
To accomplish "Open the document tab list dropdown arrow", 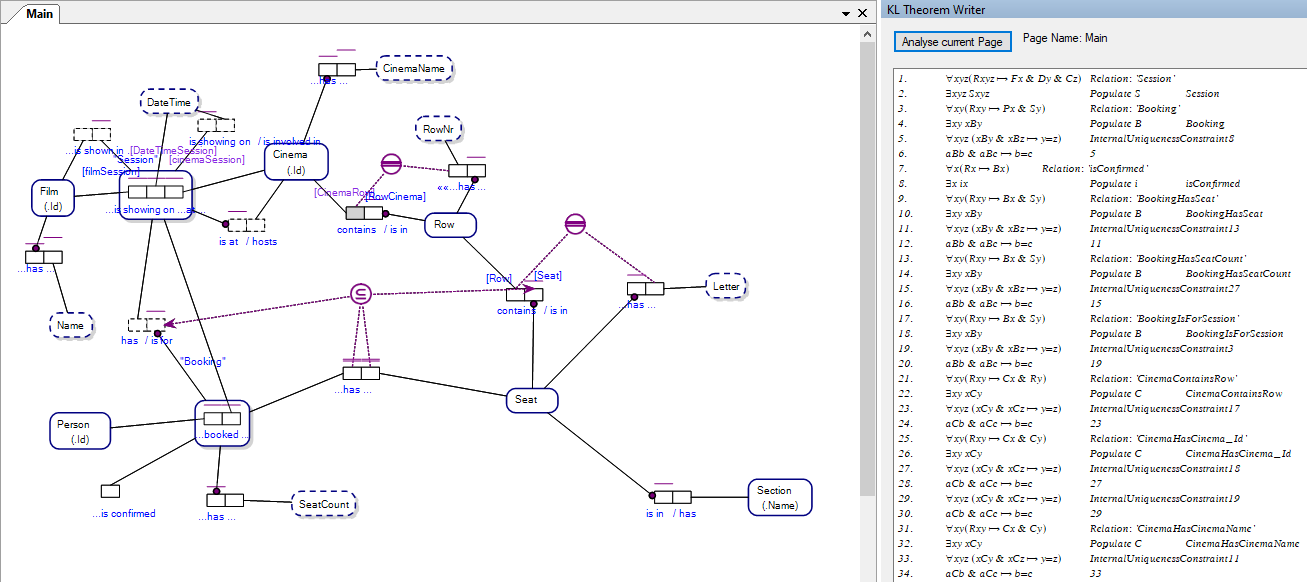I will [x=846, y=14].
